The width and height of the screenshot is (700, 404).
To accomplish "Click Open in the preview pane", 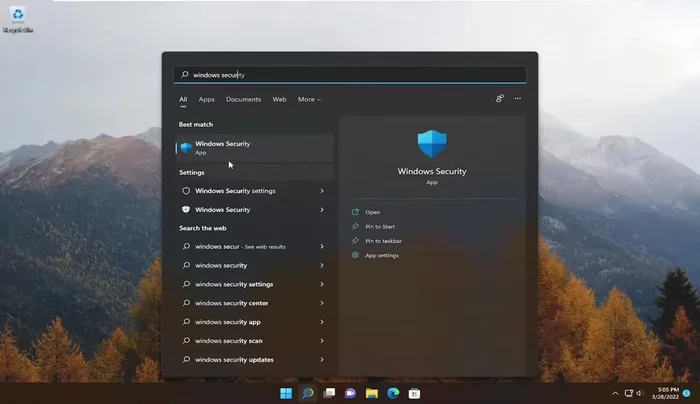I will (x=372, y=212).
